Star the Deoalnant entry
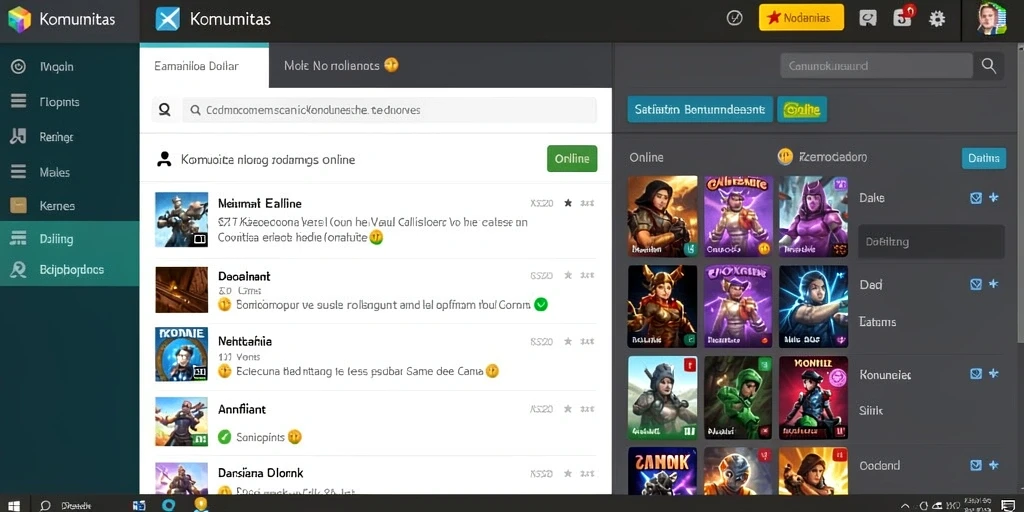Image resolution: width=1024 pixels, height=512 pixels. (x=568, y=276)
